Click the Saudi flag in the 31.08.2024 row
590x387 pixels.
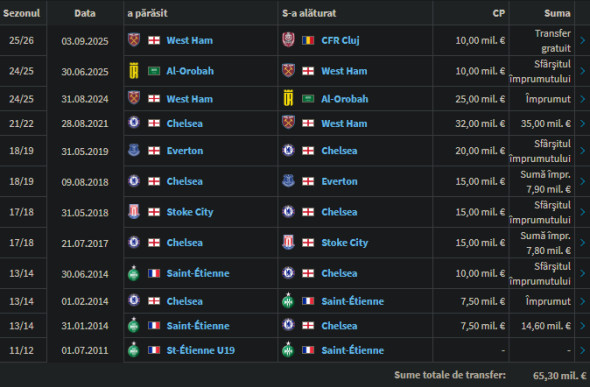coord(308,99)
